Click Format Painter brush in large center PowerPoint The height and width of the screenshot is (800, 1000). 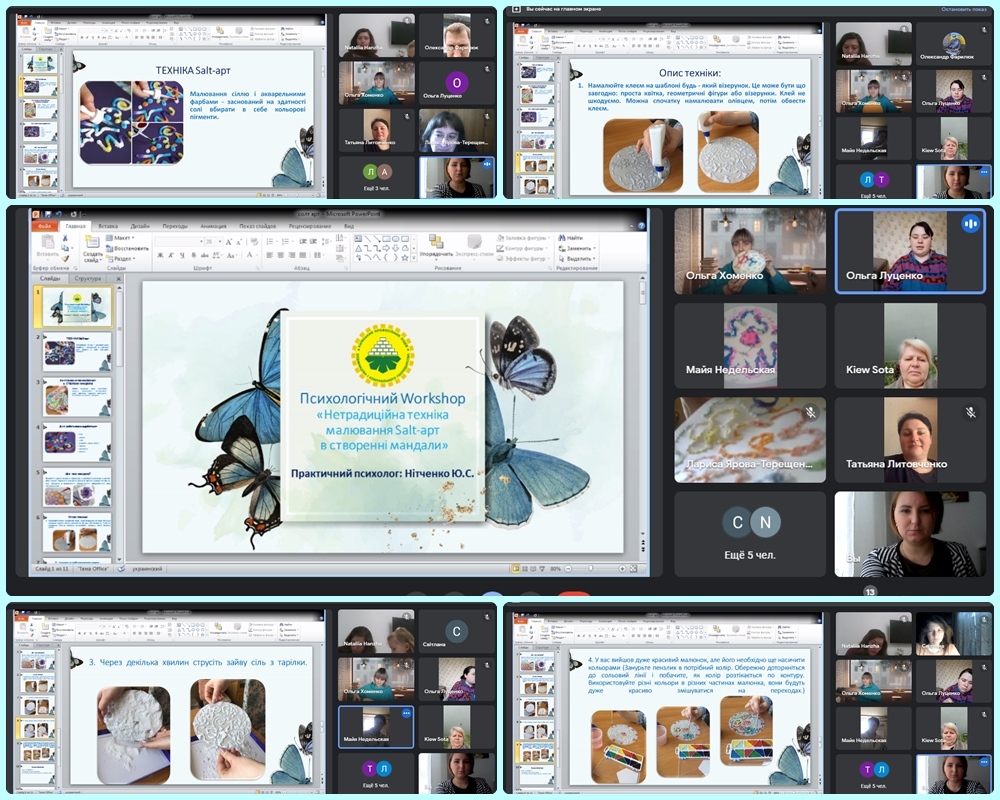65,258
